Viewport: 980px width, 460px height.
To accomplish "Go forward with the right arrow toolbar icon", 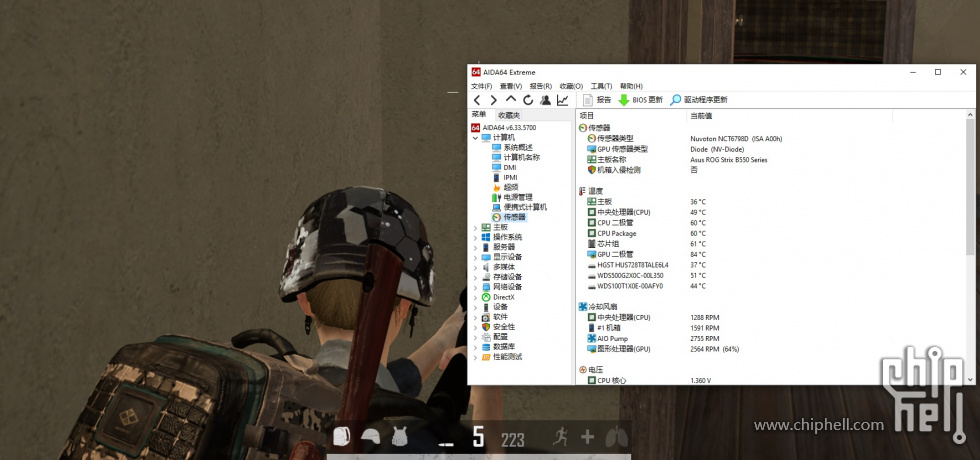I will point(494,100).
